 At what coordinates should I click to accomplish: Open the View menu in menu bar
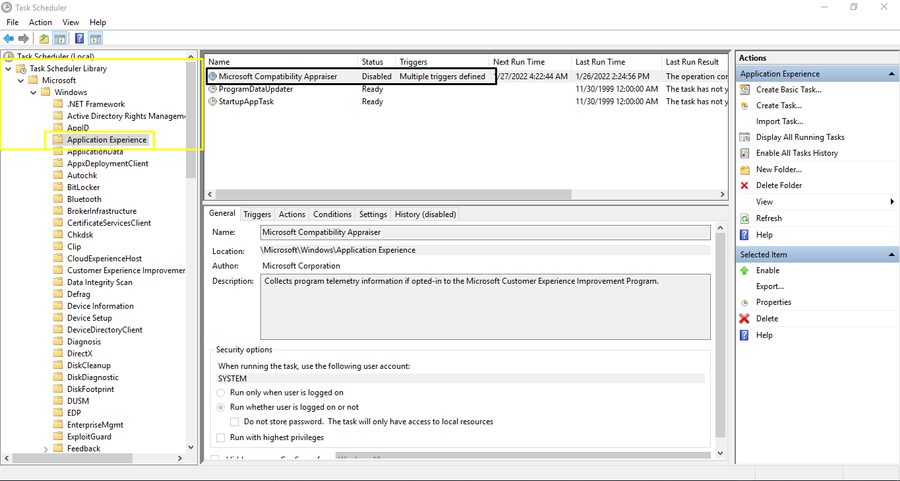click(x=71, y=22)
